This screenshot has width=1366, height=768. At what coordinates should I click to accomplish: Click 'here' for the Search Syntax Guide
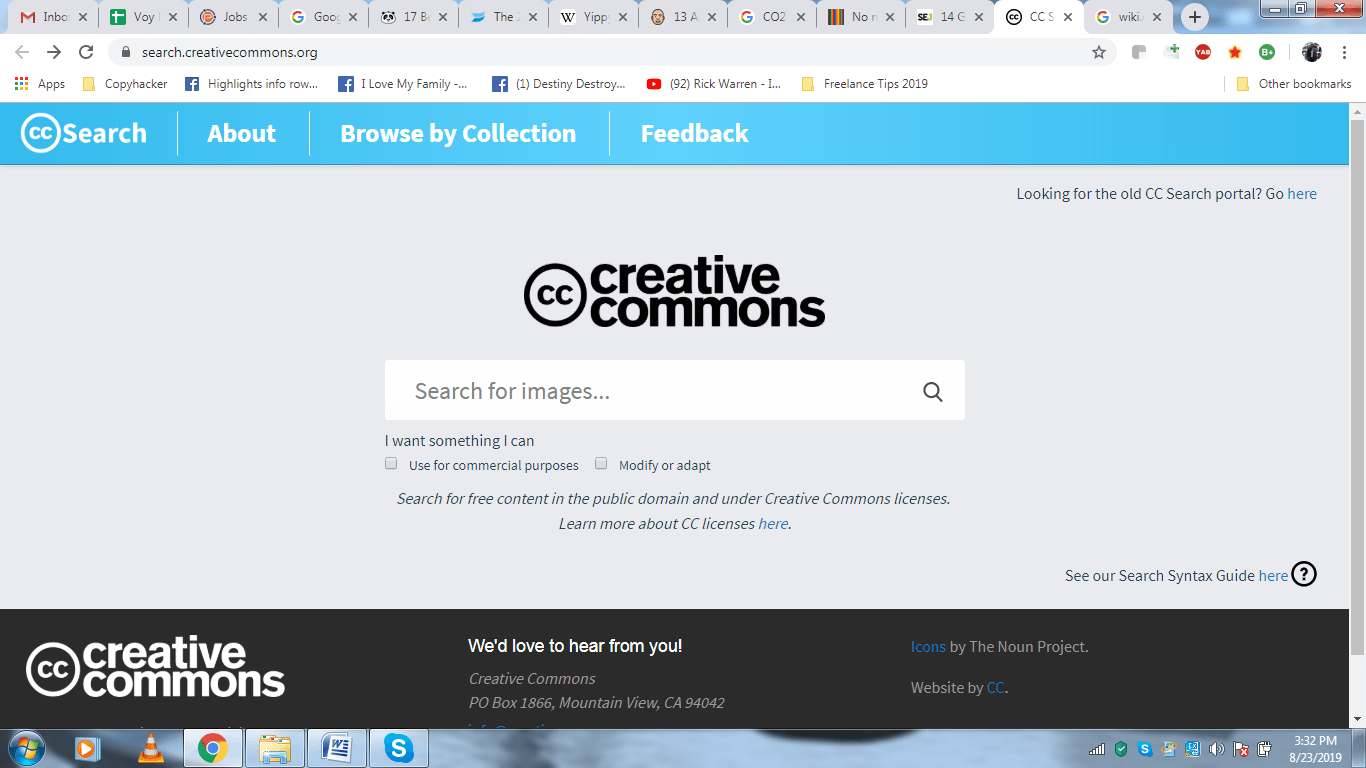click(x=1273, y=575)
